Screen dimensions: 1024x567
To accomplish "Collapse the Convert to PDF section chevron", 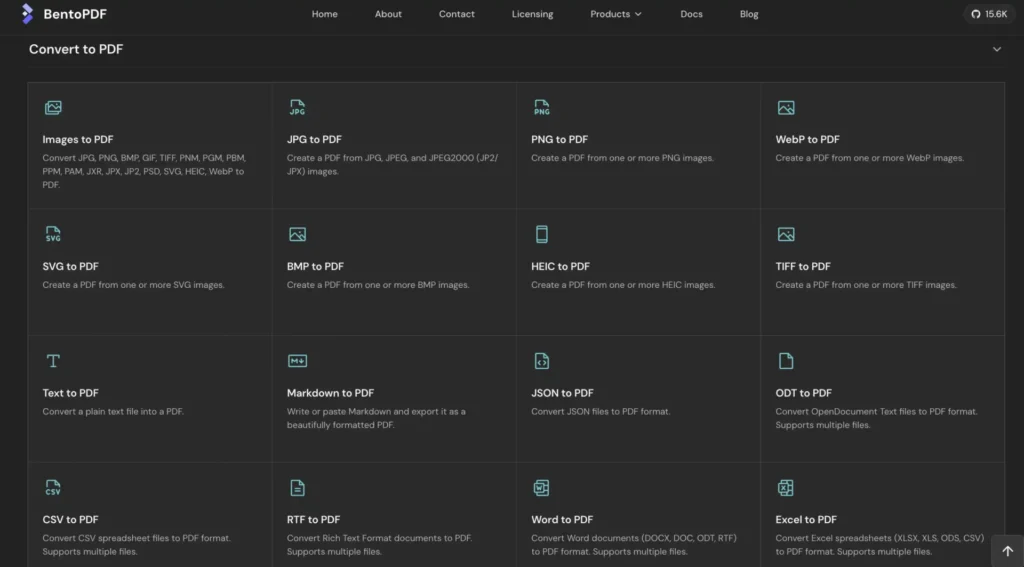I will tap(997, 50).
